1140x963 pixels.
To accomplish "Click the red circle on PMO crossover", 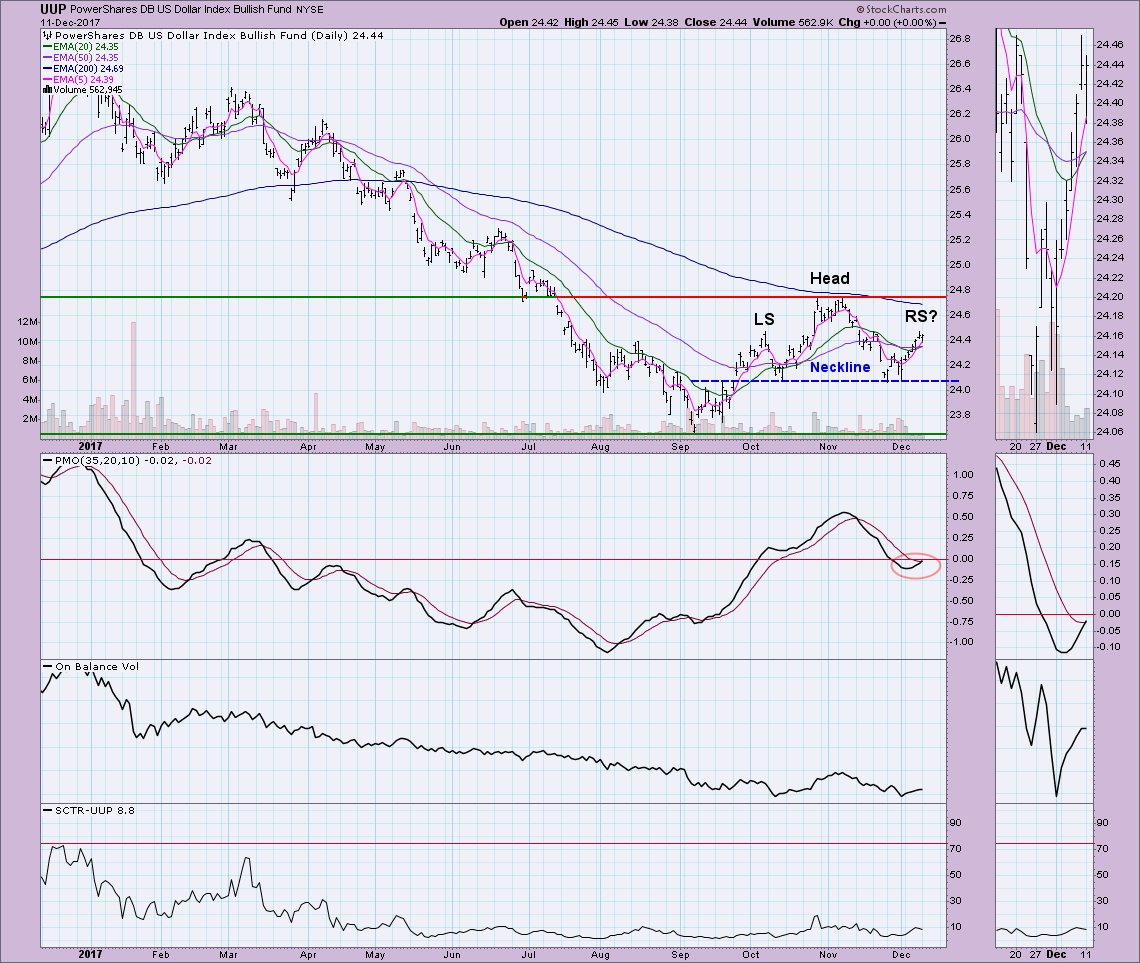I will (x=916, y=565).
